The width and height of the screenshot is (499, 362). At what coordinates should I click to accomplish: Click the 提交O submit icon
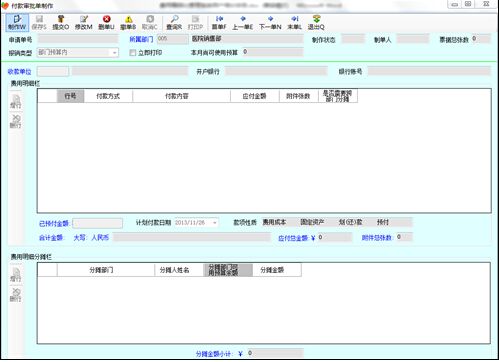61,23
